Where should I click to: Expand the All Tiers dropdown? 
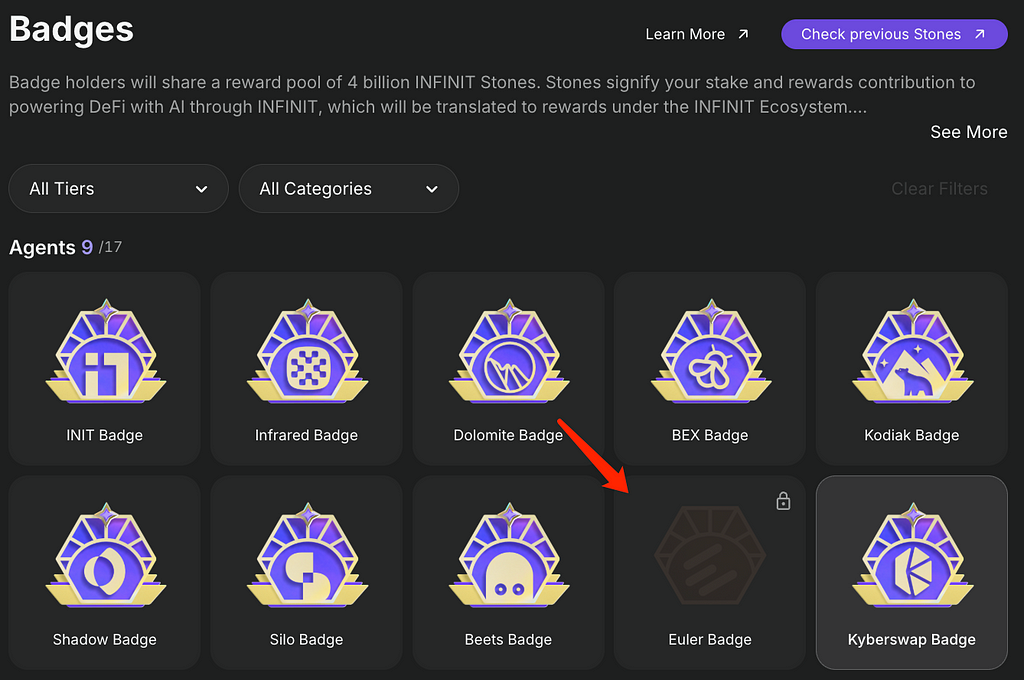[x=118, y=189]
